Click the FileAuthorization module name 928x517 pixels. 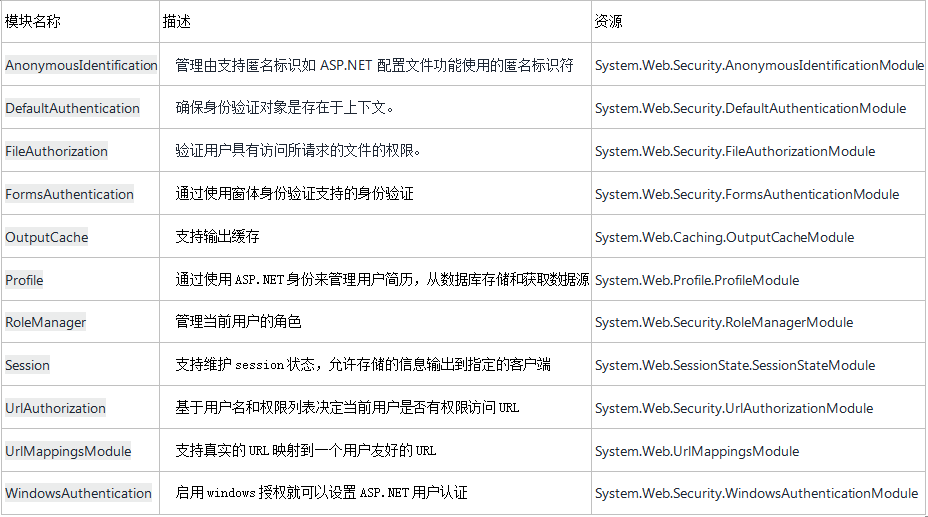56,151
